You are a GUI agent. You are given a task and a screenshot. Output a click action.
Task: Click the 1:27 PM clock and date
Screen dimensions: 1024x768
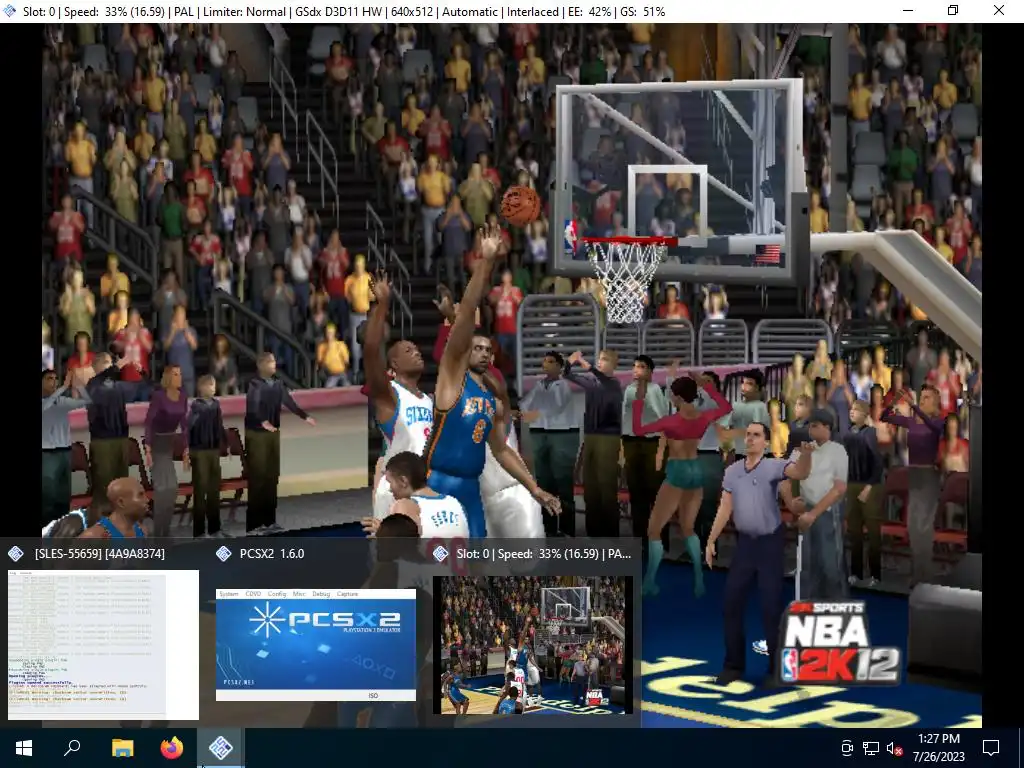pyautogui.click(x=938, y=748)
